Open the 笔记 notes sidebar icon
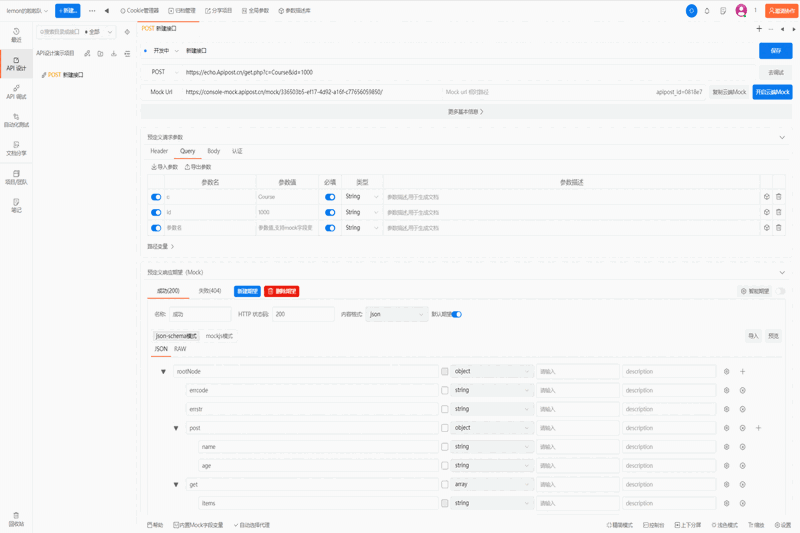Image resolution: width=800 pixels, height=533 pixels. [x=16, y=205]
